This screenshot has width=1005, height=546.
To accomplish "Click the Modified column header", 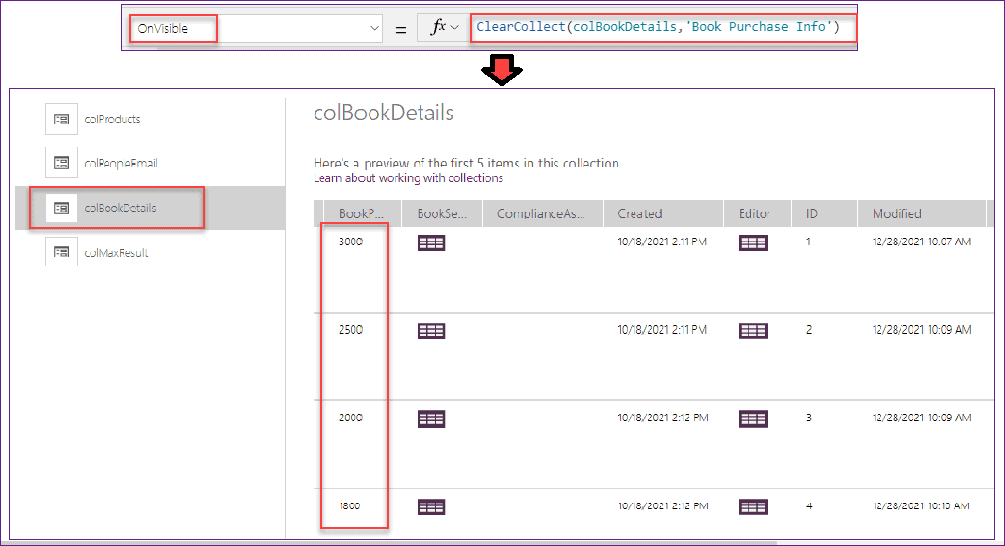I will point(922,213).
